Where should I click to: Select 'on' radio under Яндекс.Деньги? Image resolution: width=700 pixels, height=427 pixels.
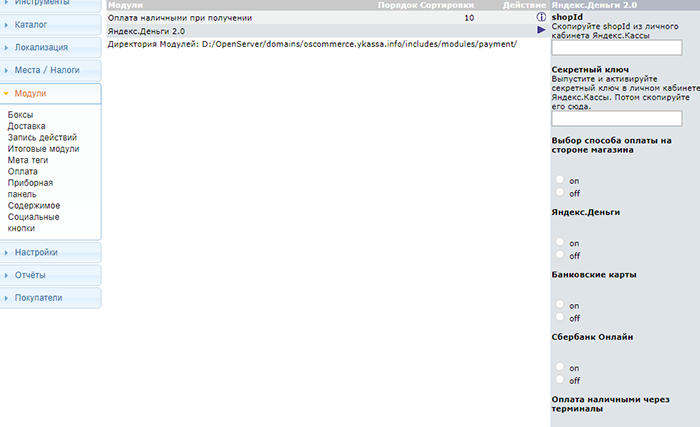click(x=560, y=242)
